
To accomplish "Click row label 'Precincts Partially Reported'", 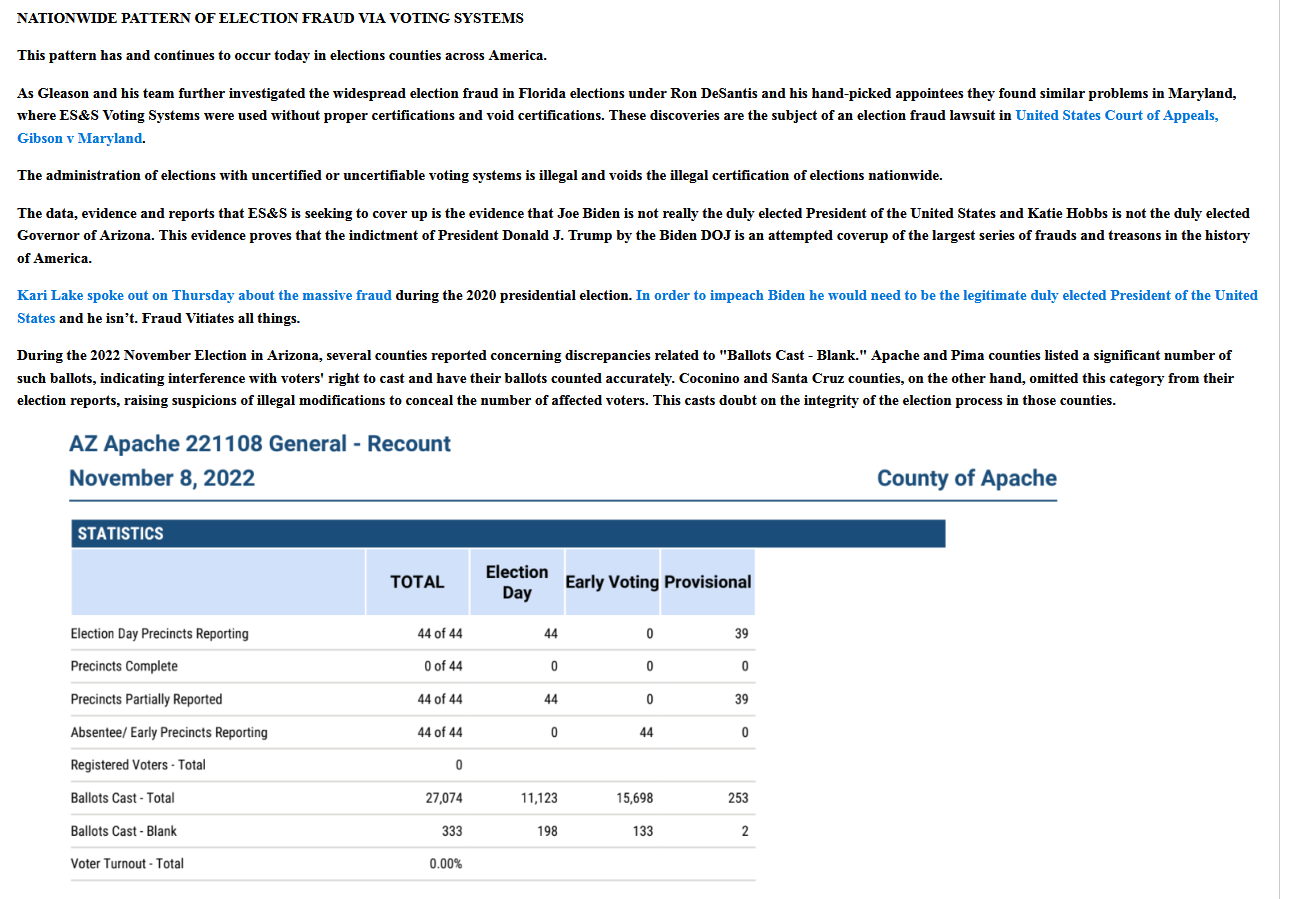I will click(146, 699).
